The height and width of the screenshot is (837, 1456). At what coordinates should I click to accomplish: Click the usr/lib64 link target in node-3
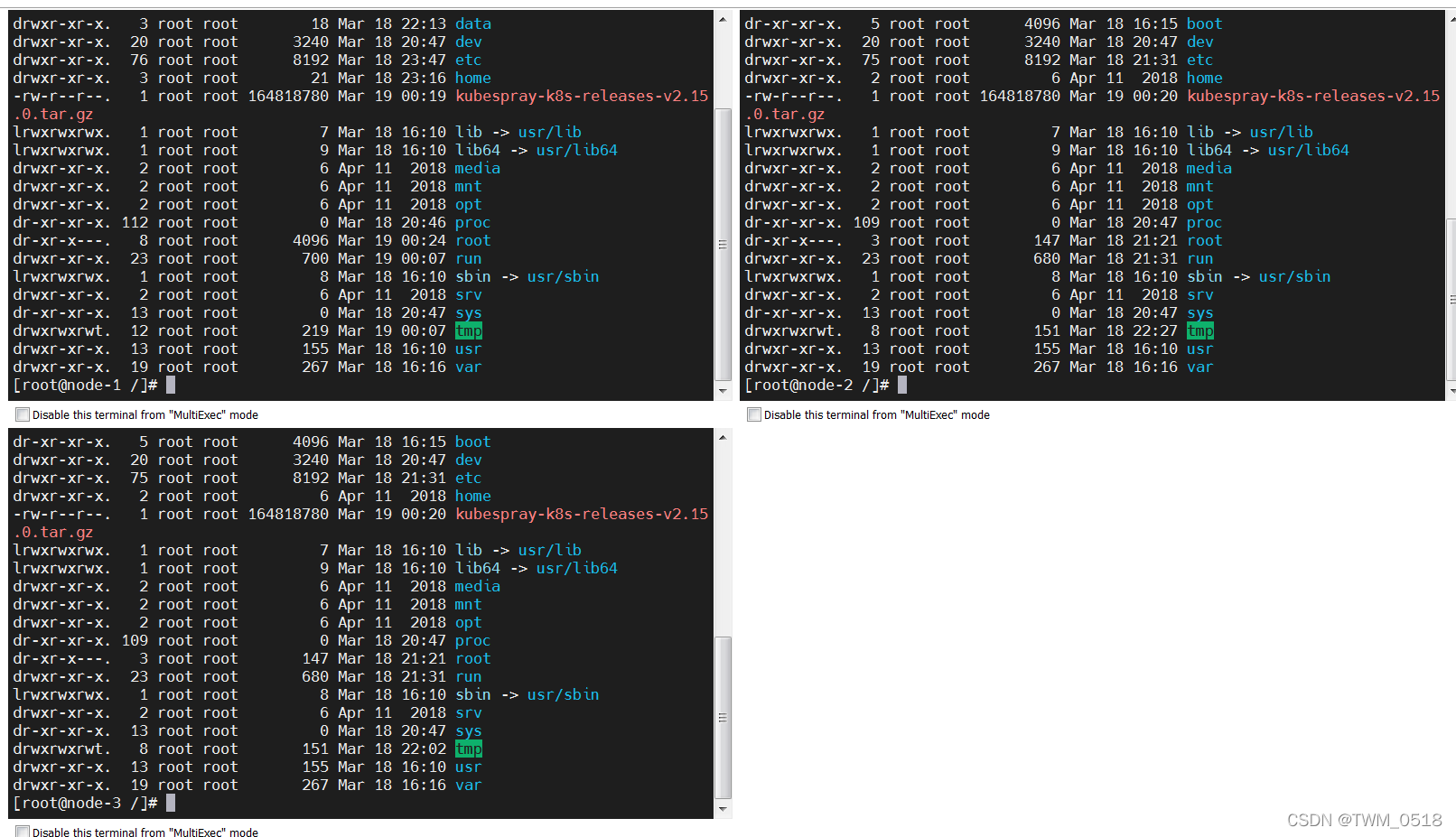point(576,569)
